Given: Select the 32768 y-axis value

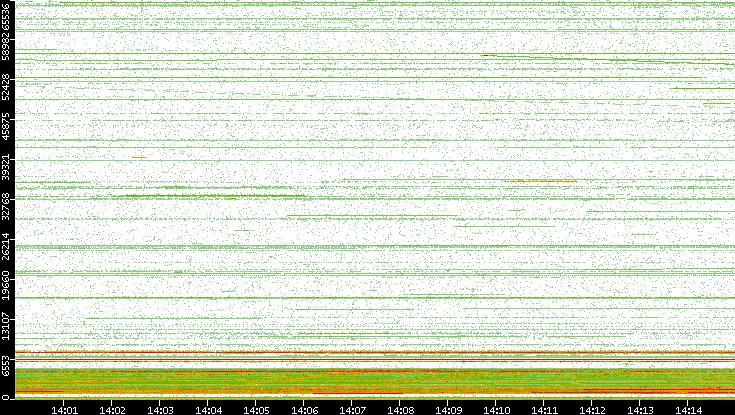Looking at the screenshot, I should pyautogui.click(x=7, y=206).
